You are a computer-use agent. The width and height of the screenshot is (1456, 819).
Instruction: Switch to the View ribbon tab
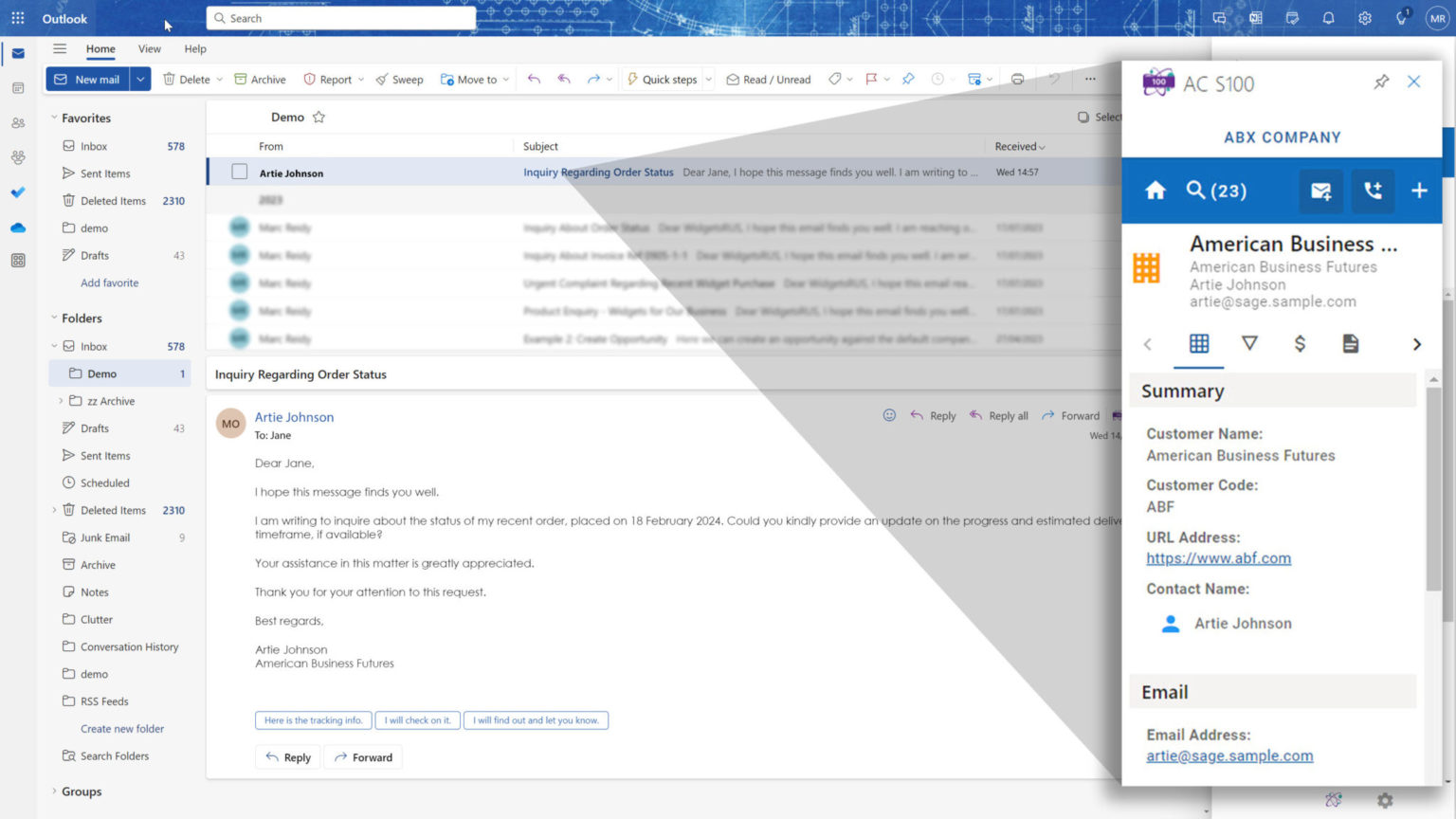click(149, 48)
